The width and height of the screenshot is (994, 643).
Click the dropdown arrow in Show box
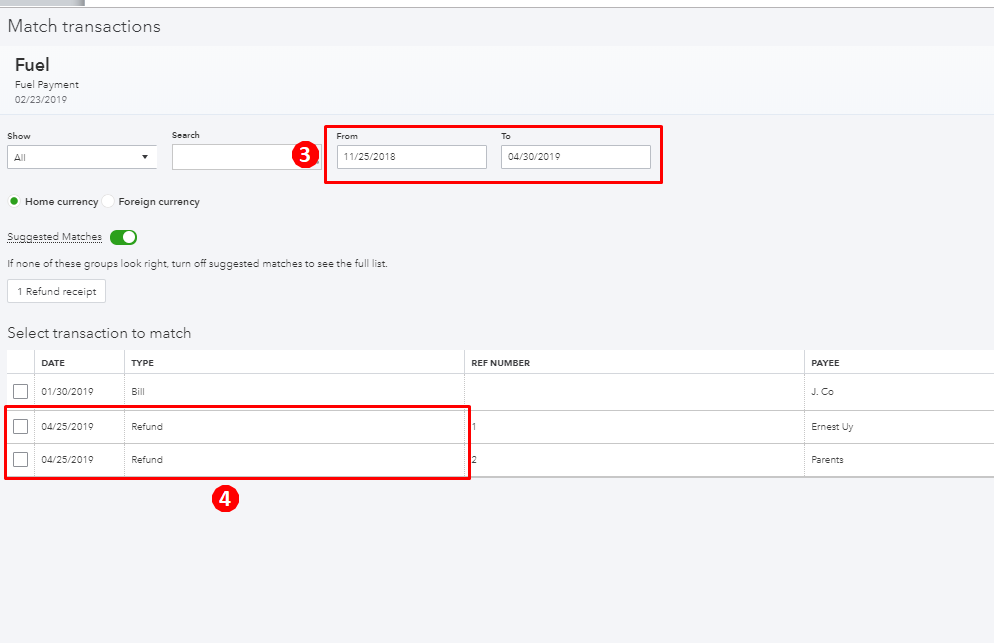tap(145, 157)
